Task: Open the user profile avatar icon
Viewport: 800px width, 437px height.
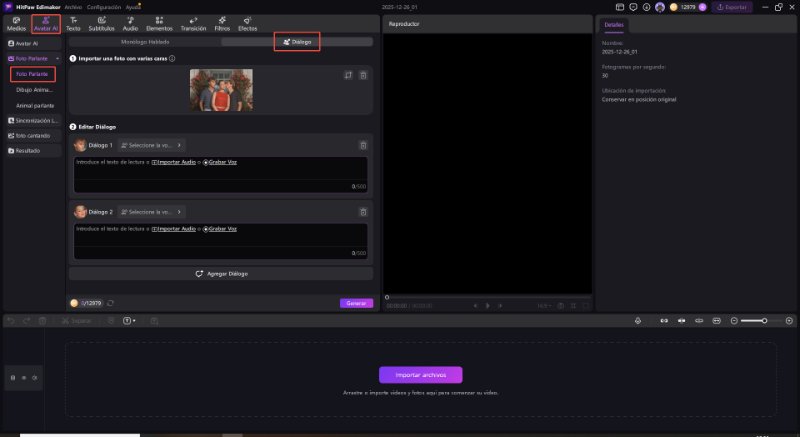Action: (x=660, y=7)
